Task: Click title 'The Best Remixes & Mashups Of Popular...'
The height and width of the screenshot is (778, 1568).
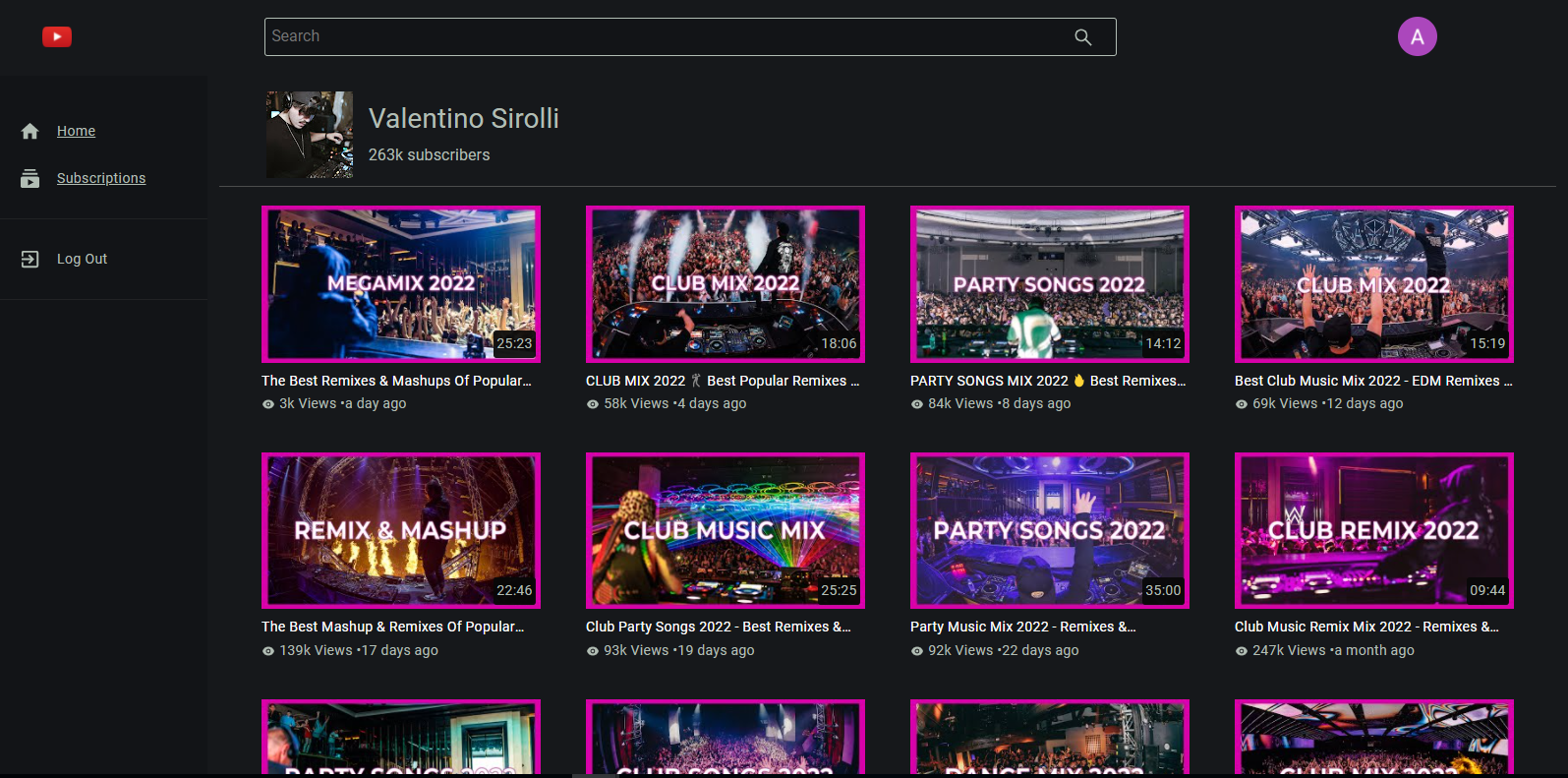Action: coord(396,381)
